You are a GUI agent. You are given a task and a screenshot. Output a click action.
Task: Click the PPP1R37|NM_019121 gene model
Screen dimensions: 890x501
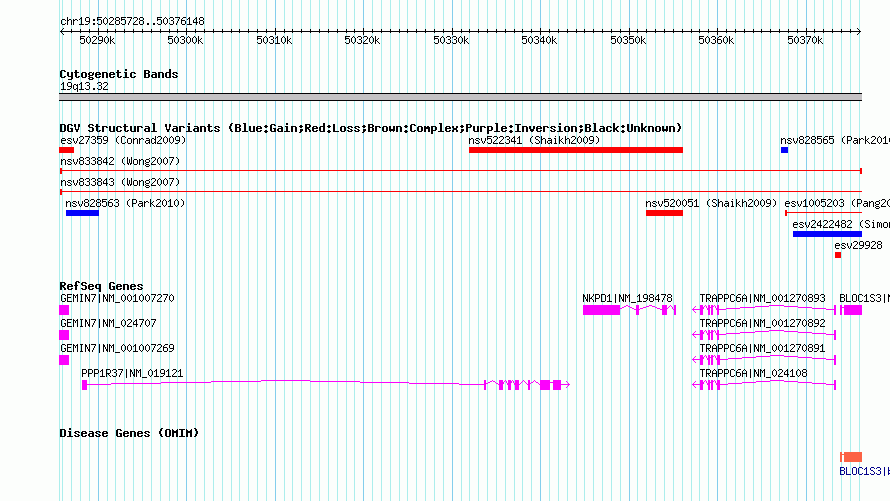(x=326, y=385)
